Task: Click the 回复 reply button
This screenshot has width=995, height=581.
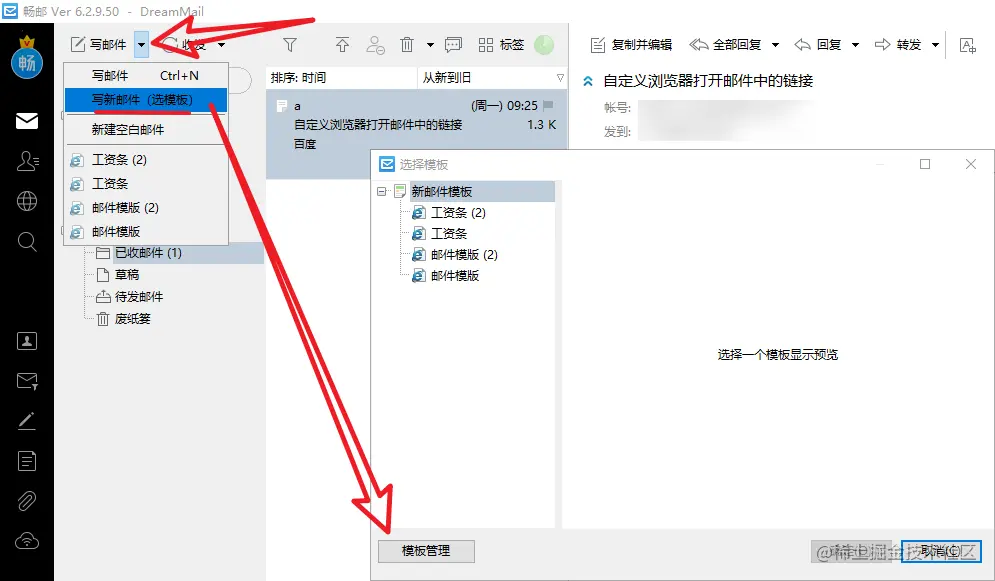Action: (818, 44)
